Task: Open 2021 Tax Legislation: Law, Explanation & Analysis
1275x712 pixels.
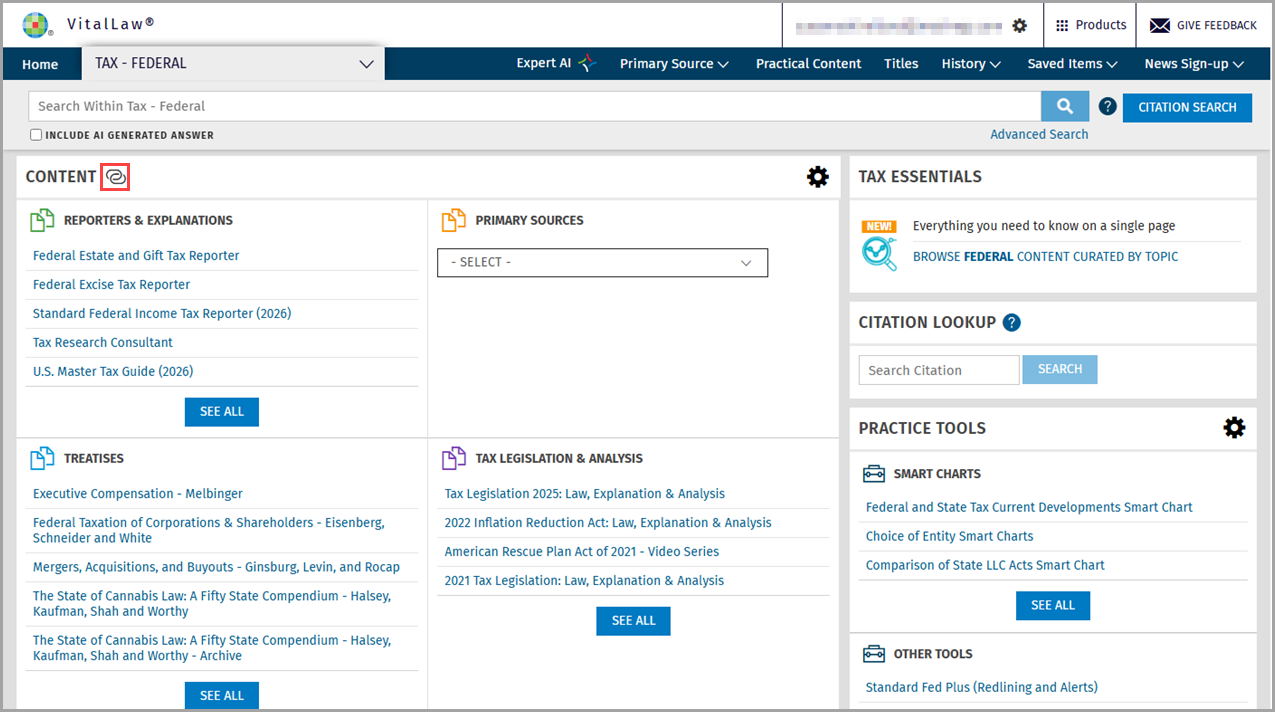Action: [x=584, y=581]
